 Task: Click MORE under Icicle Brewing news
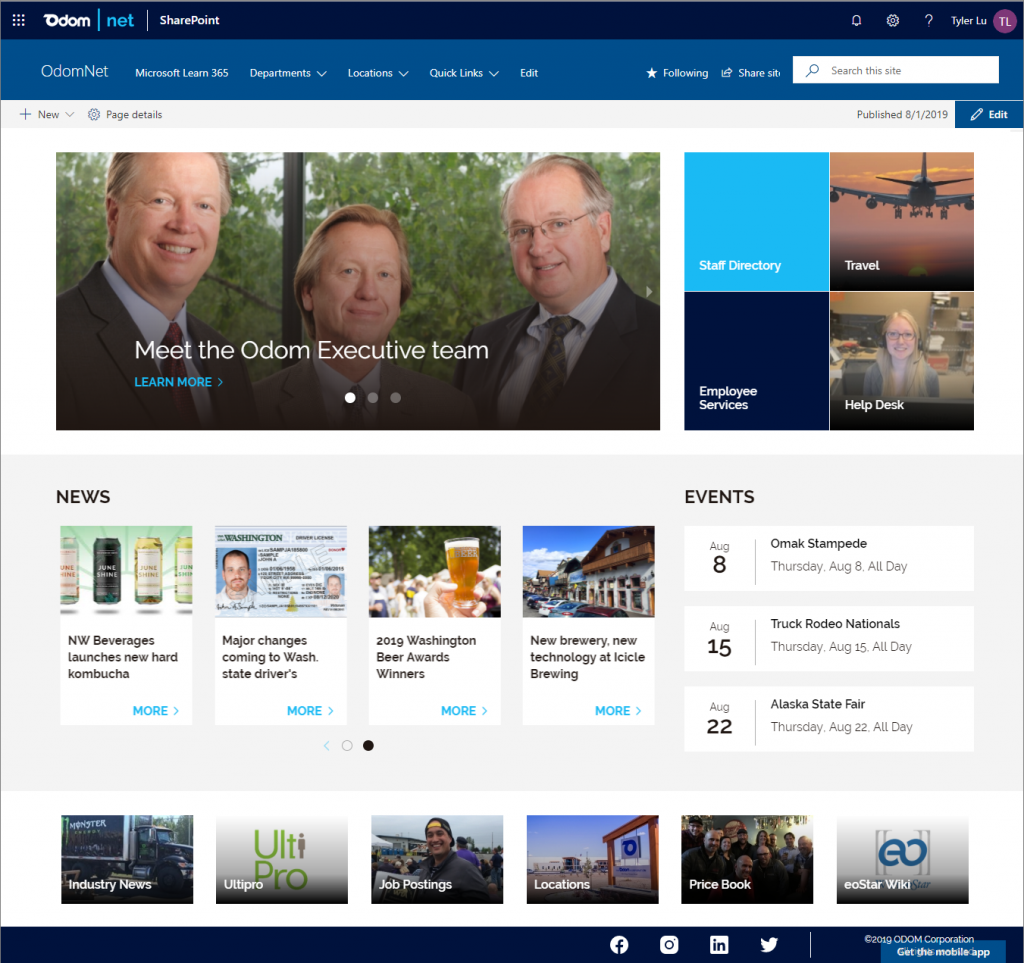click(x=618, y=710)
